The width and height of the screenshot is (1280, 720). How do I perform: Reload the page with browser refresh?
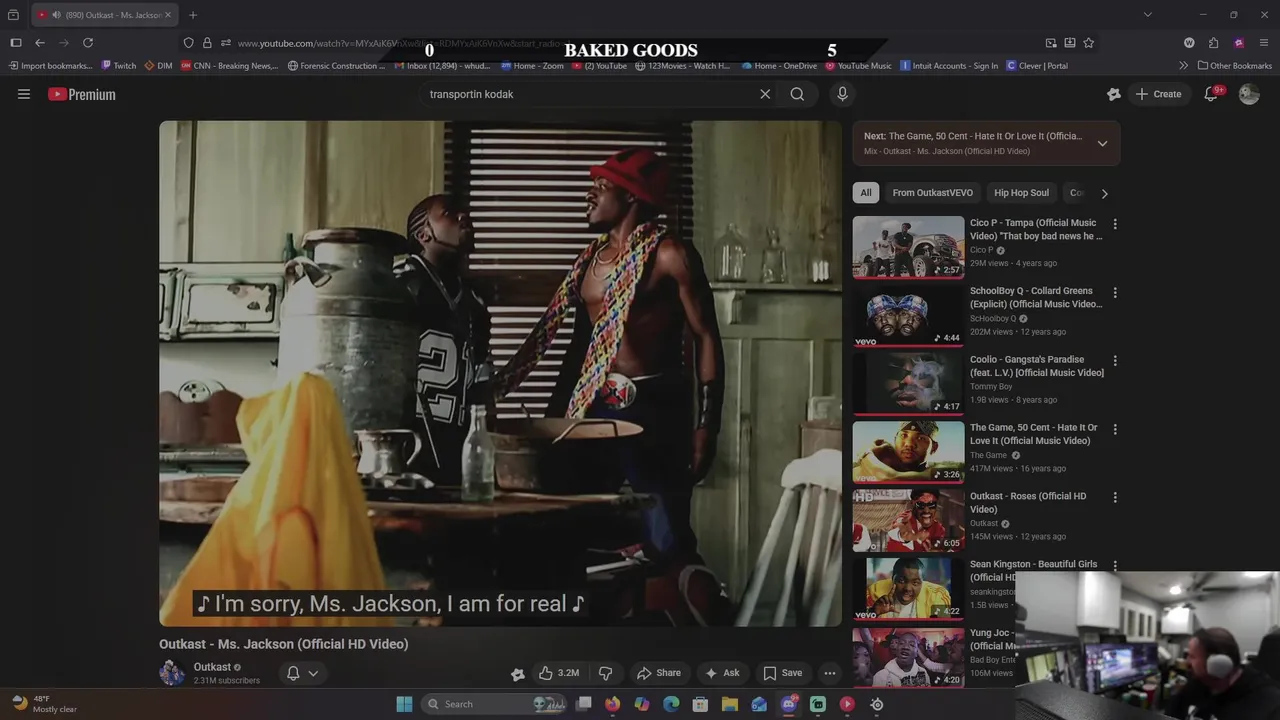click(x=88, y=43)
